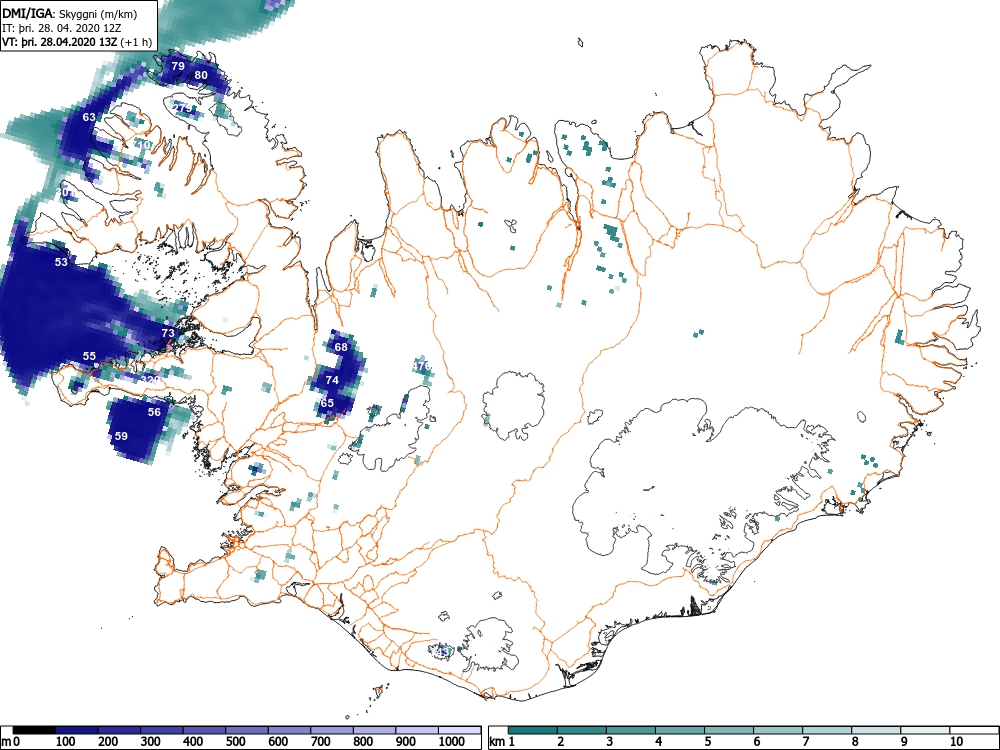Click the '2' km legend label
This screenshot has height=750, width=1000.
point(561,742)
